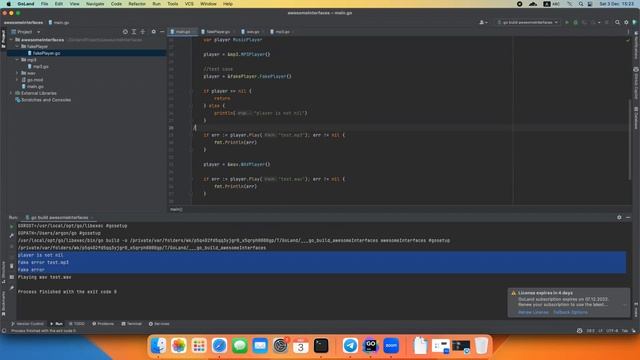Run the go build configuration
This screenshot has height=360, width=640.
567,22
